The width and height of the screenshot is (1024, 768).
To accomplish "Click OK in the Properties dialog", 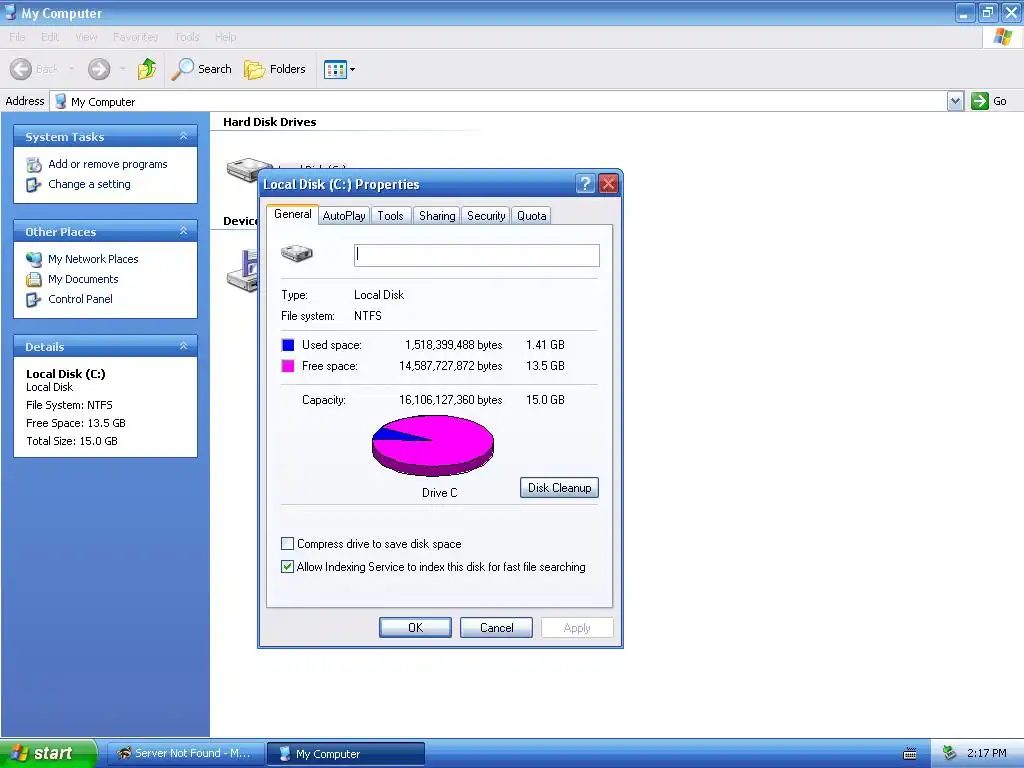I will click(x=415, y=628).
